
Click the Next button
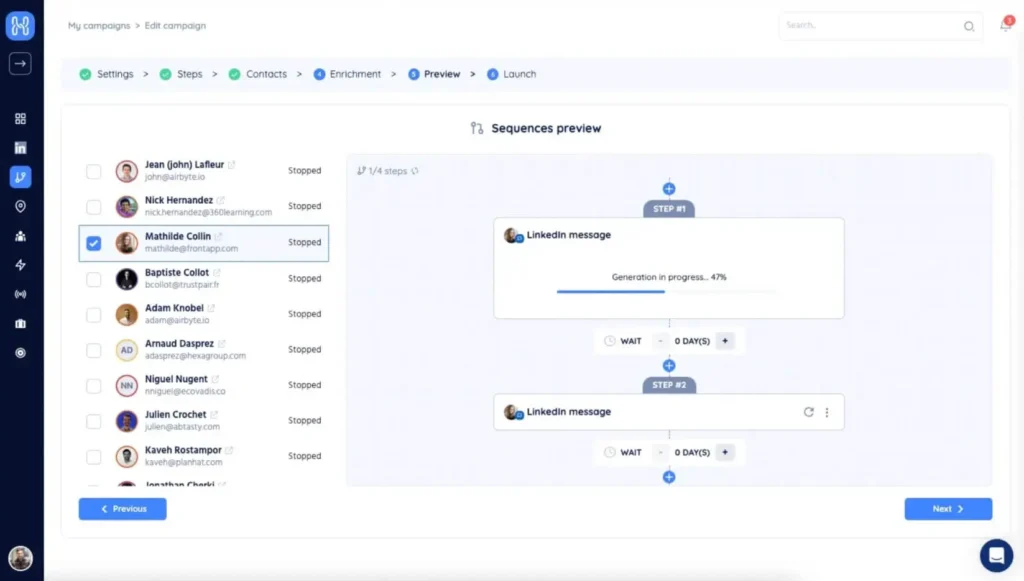coord(948,509)
